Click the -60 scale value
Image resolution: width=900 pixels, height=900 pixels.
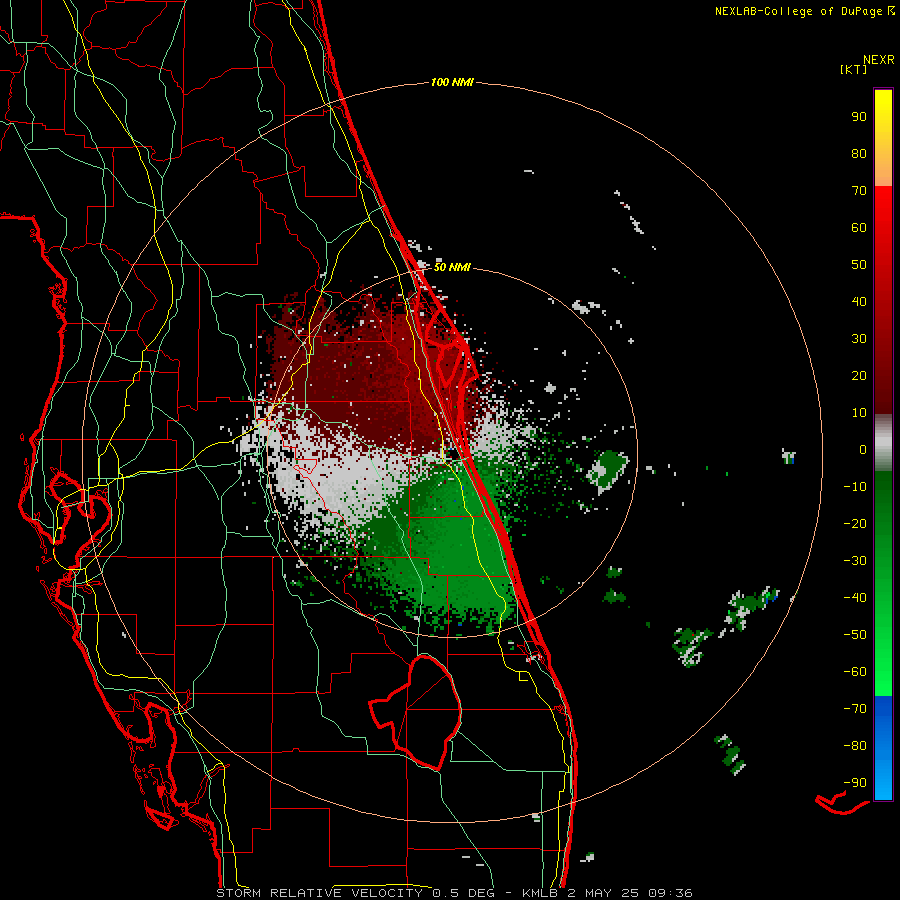pyautogui.click(x=855, y=672)
